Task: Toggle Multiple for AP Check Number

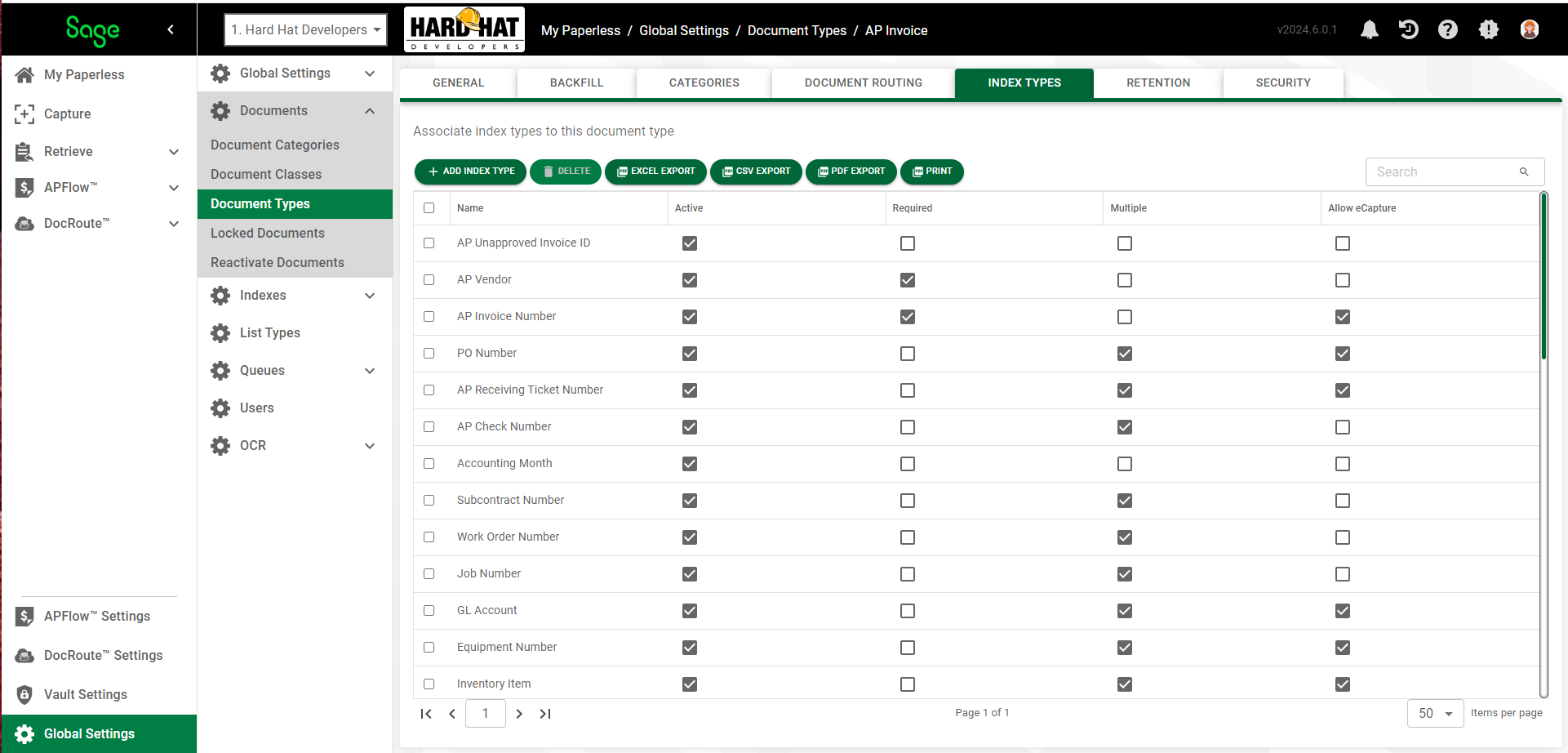Action: pyautogui.click(x=1125, y=427)
